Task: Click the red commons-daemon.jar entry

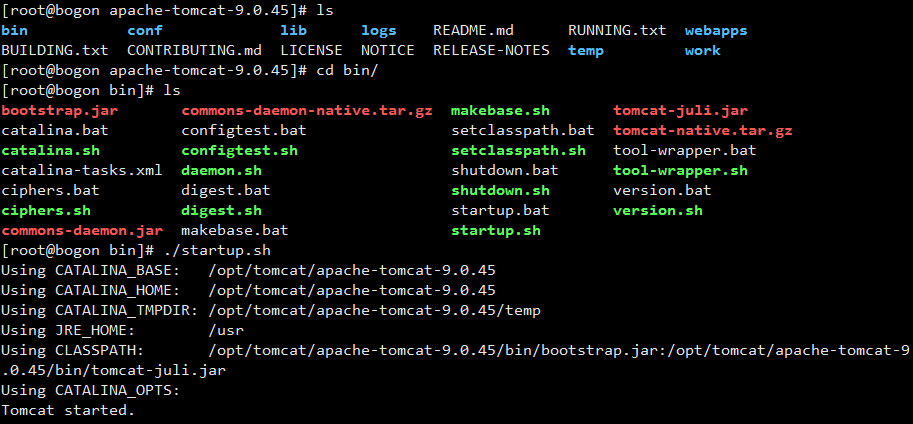Action: 82,231
